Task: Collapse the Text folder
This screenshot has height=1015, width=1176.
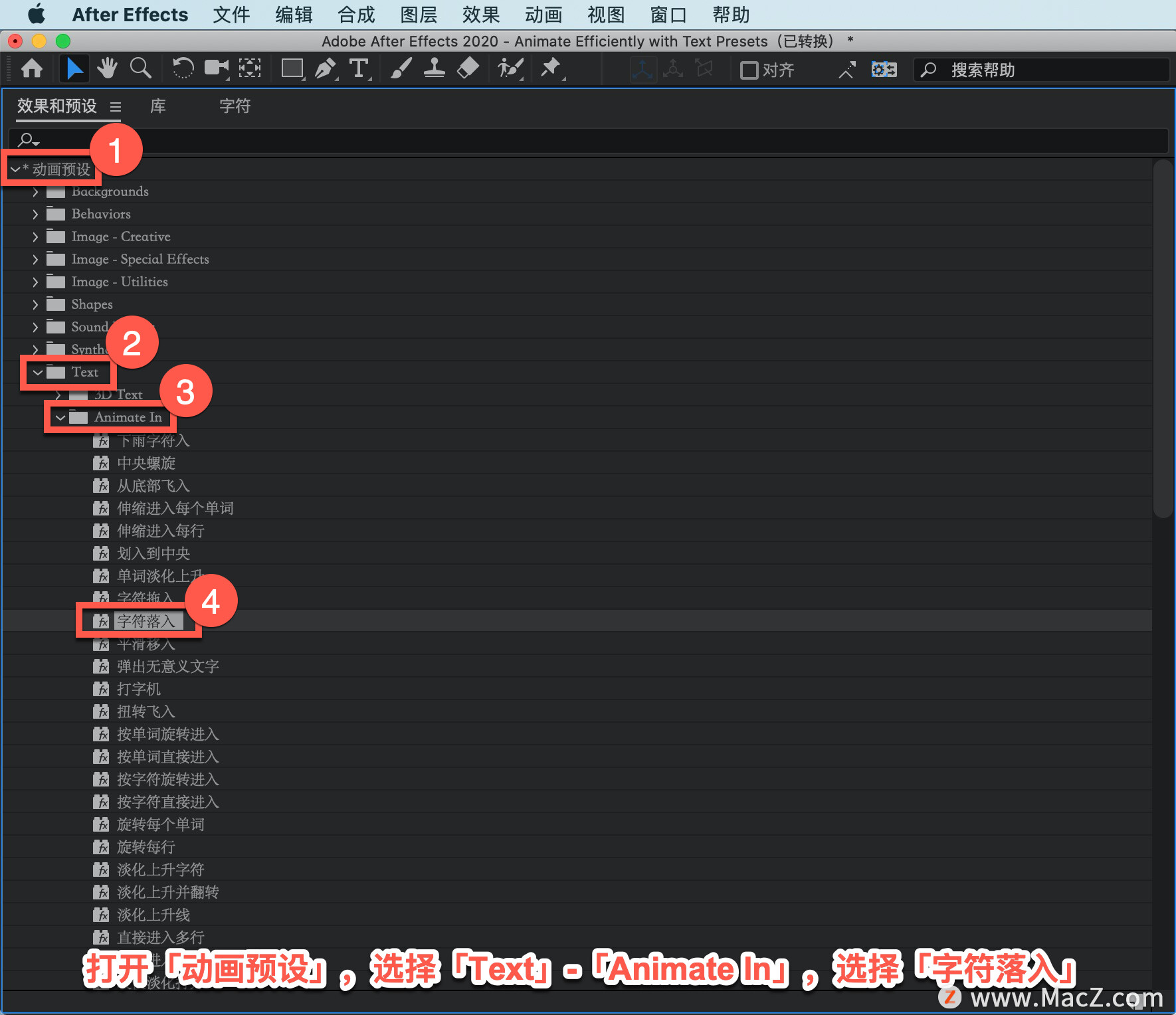Action: pyautogui.click(x=38, y=373)
